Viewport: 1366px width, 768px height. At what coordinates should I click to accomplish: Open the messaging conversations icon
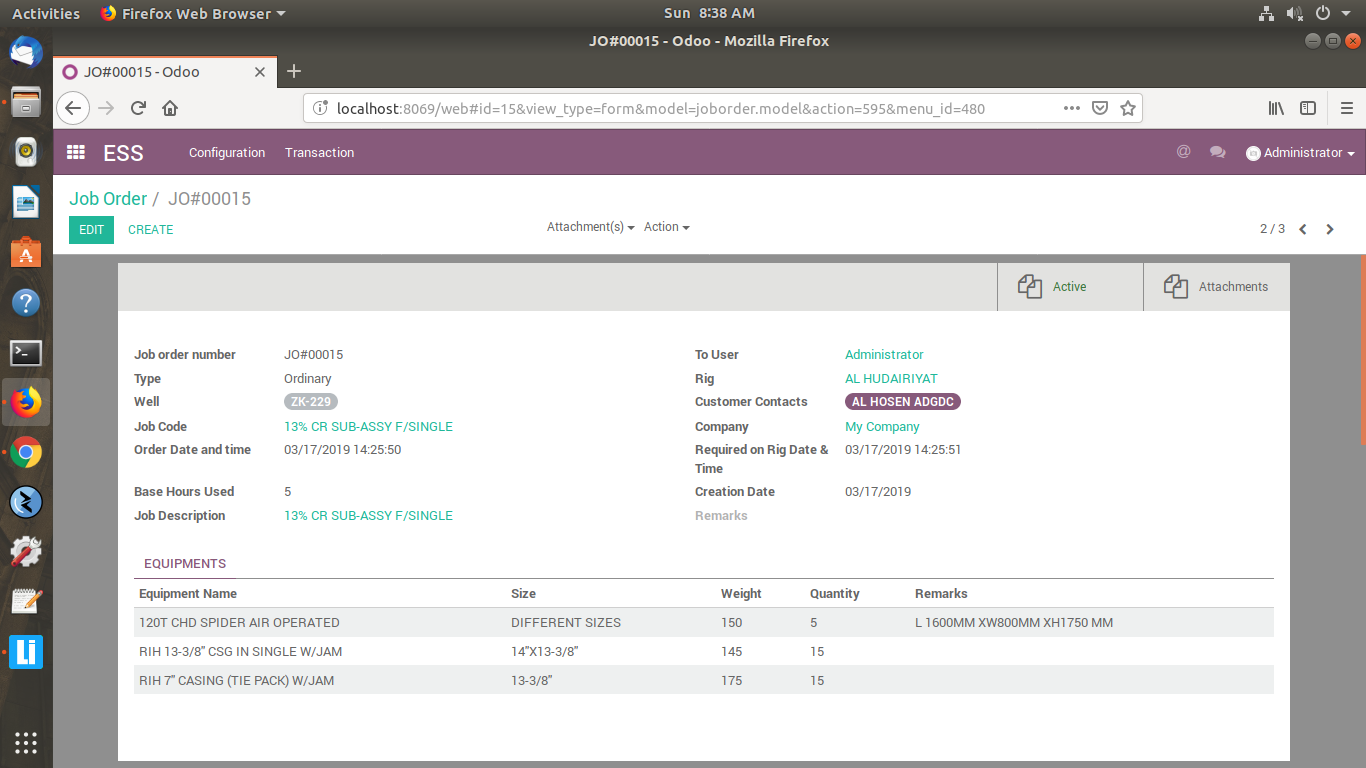pyautogui.click(x=1217, y=152)
